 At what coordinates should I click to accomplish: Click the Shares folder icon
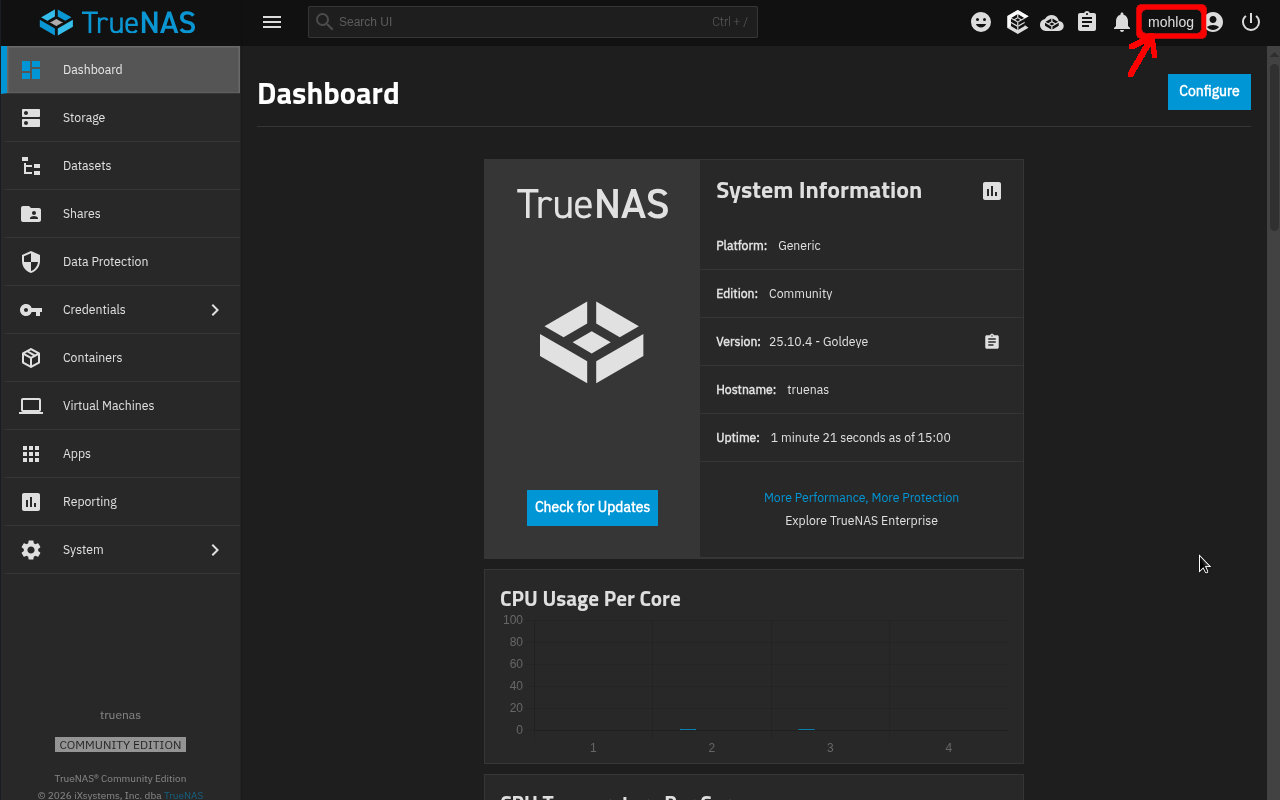tap(31, 214)
